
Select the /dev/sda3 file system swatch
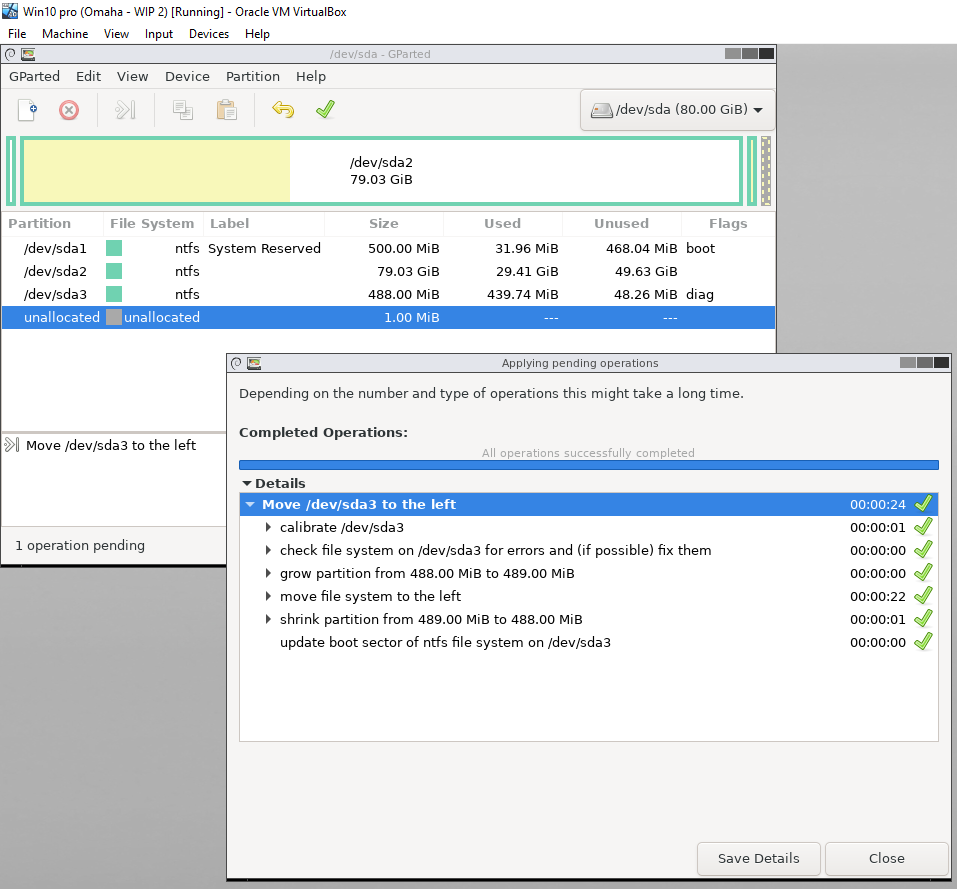click(x=113, y=294)
